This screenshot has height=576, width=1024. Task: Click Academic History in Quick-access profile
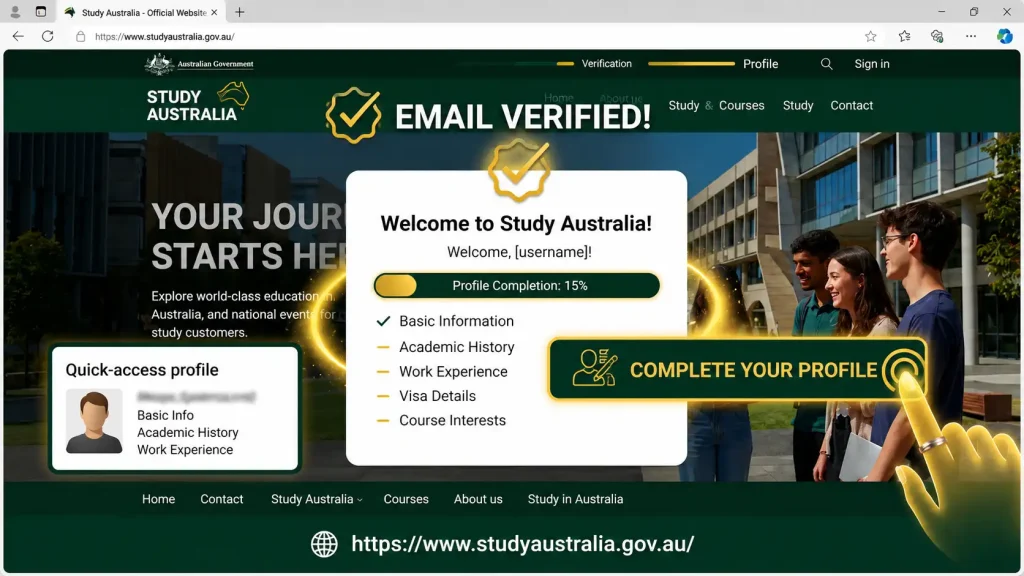tap(187, 432)
